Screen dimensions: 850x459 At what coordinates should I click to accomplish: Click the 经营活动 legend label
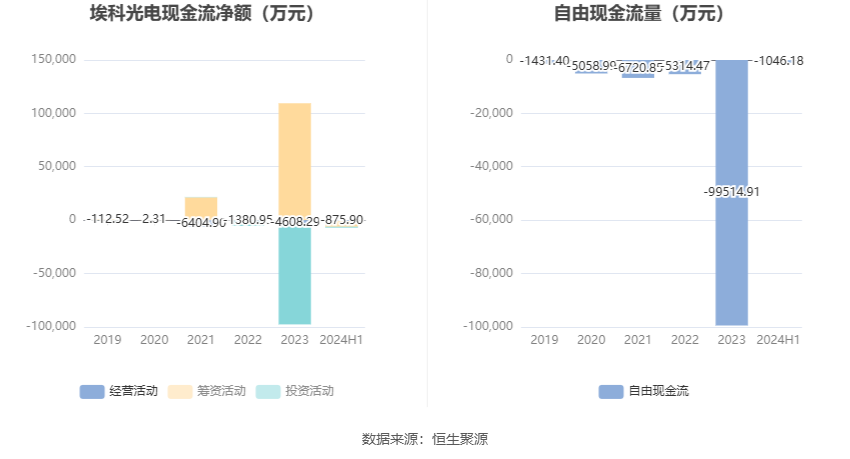[133, 391]
